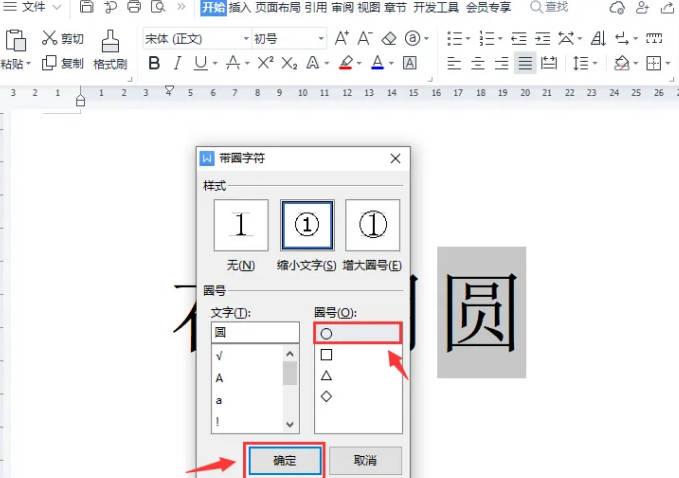Select the 缩小文字 style thumbnail
This screenshot has height=478, width=679.
coord(307,225)
